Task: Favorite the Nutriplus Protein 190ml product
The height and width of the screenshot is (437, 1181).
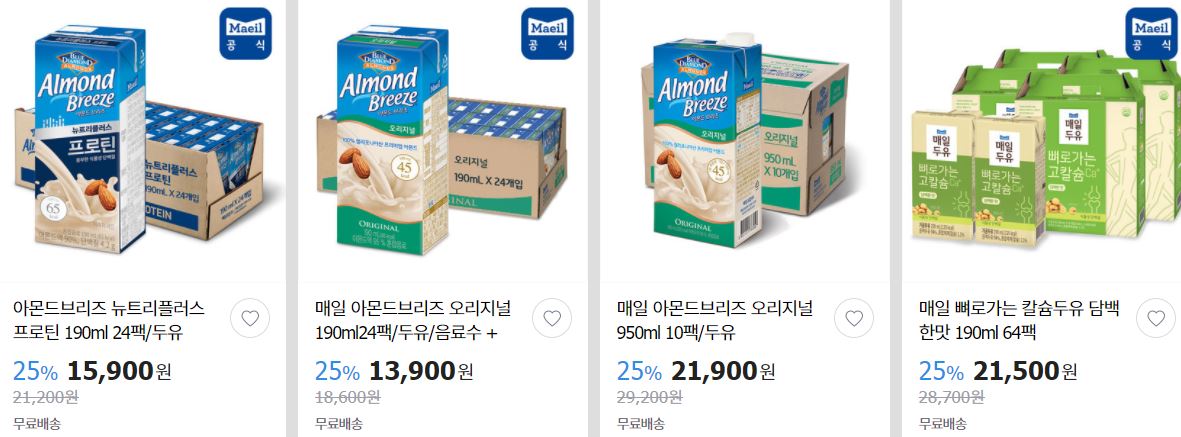Action: coord(250,318)
